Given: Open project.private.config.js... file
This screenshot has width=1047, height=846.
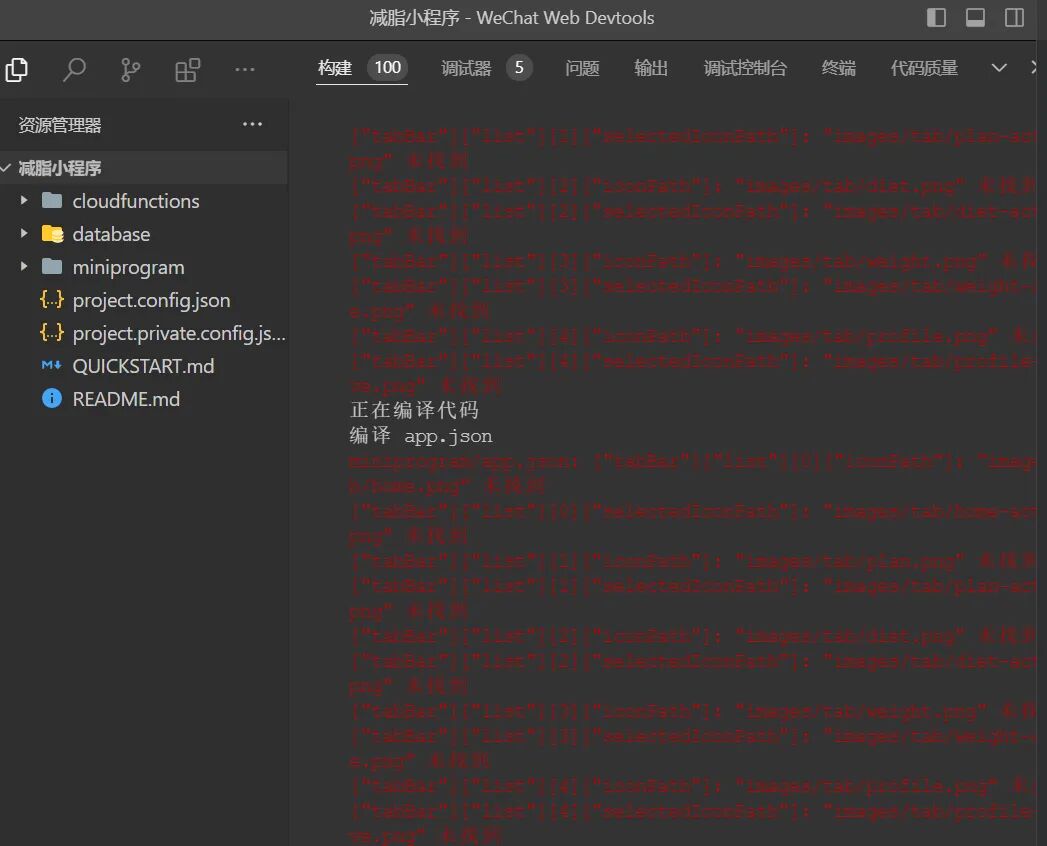Looking at the screenshot, I should click(179, 333).
